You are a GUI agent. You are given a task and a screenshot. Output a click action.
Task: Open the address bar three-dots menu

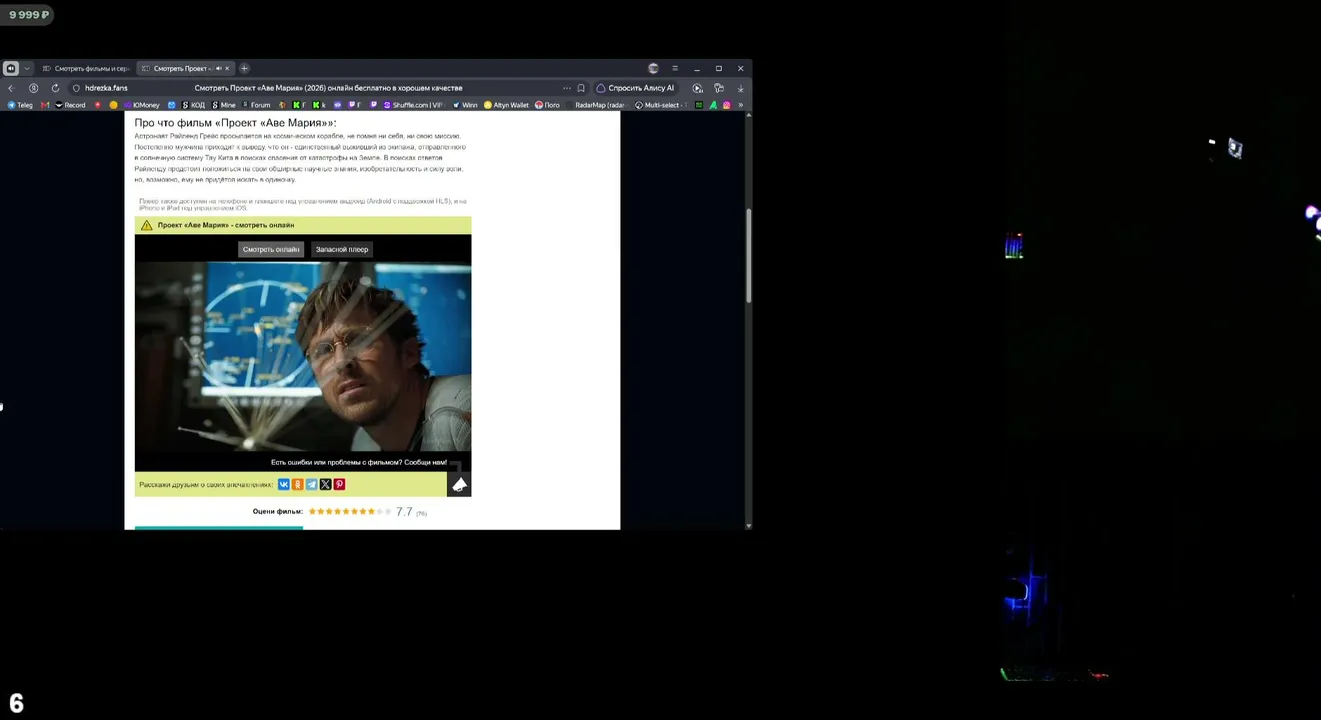(x=567, y=88)
